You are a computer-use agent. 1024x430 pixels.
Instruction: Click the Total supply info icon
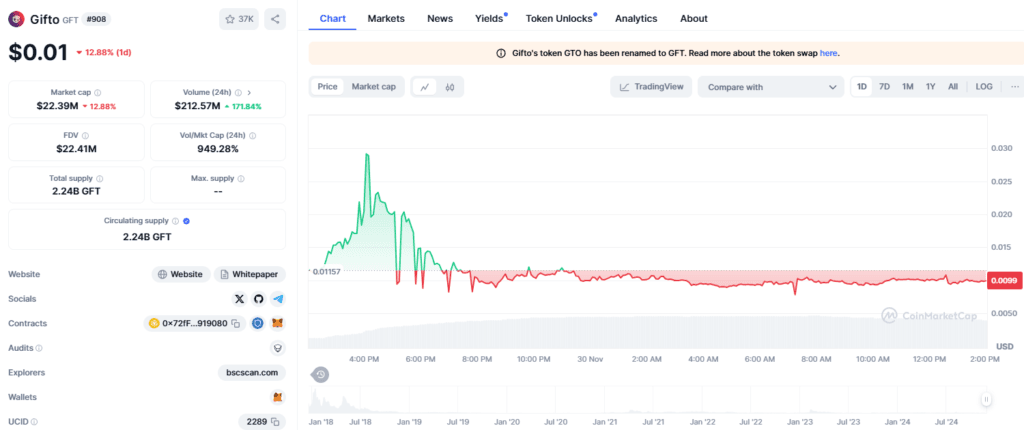pos(99,178)
